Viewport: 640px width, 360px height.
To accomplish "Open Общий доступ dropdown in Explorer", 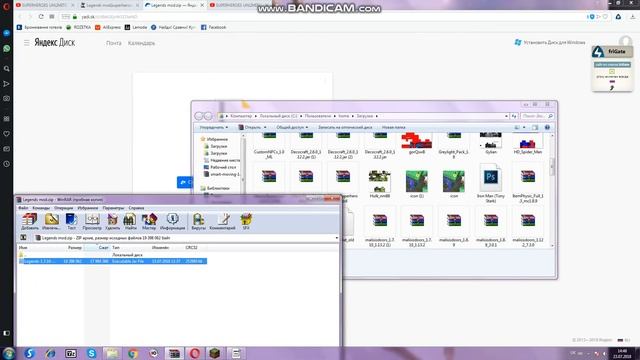I will (292, 127).
